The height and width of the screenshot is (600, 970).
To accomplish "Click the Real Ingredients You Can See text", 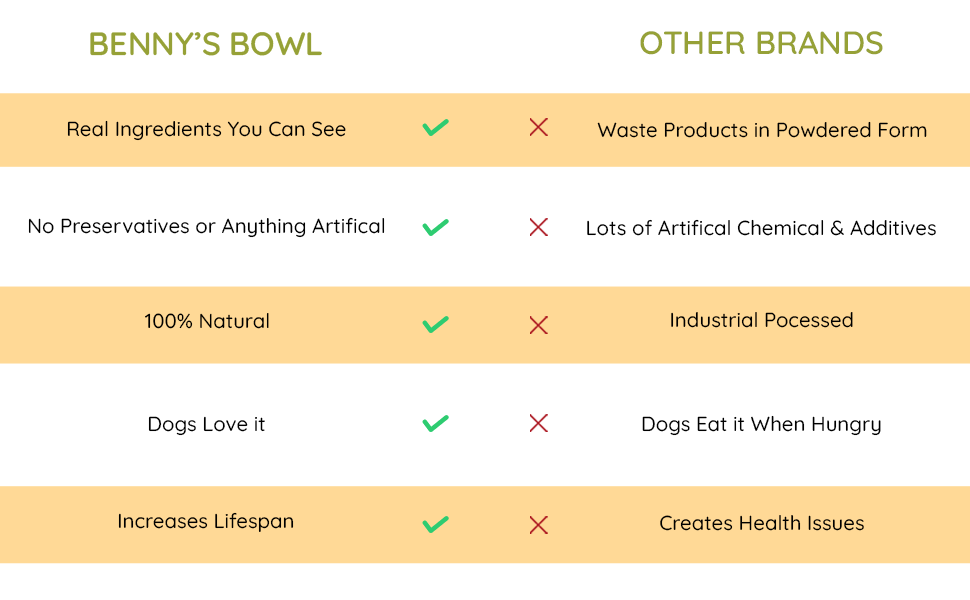I will point(206,129).
